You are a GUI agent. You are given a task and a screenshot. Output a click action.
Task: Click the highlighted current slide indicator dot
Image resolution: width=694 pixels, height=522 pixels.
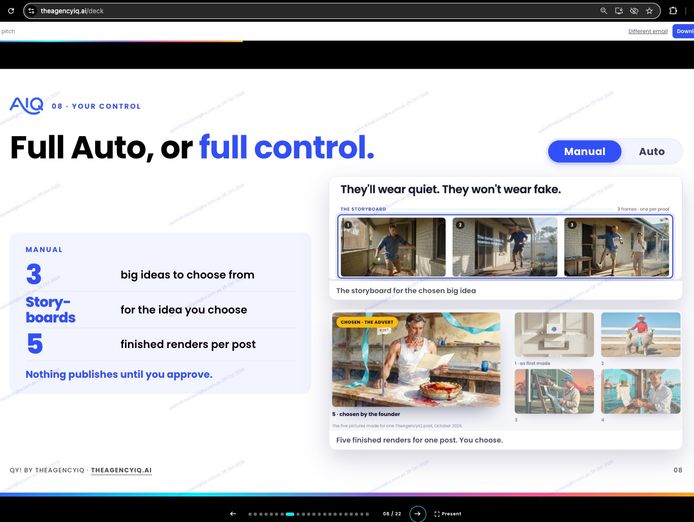click(x=290, y=514)
